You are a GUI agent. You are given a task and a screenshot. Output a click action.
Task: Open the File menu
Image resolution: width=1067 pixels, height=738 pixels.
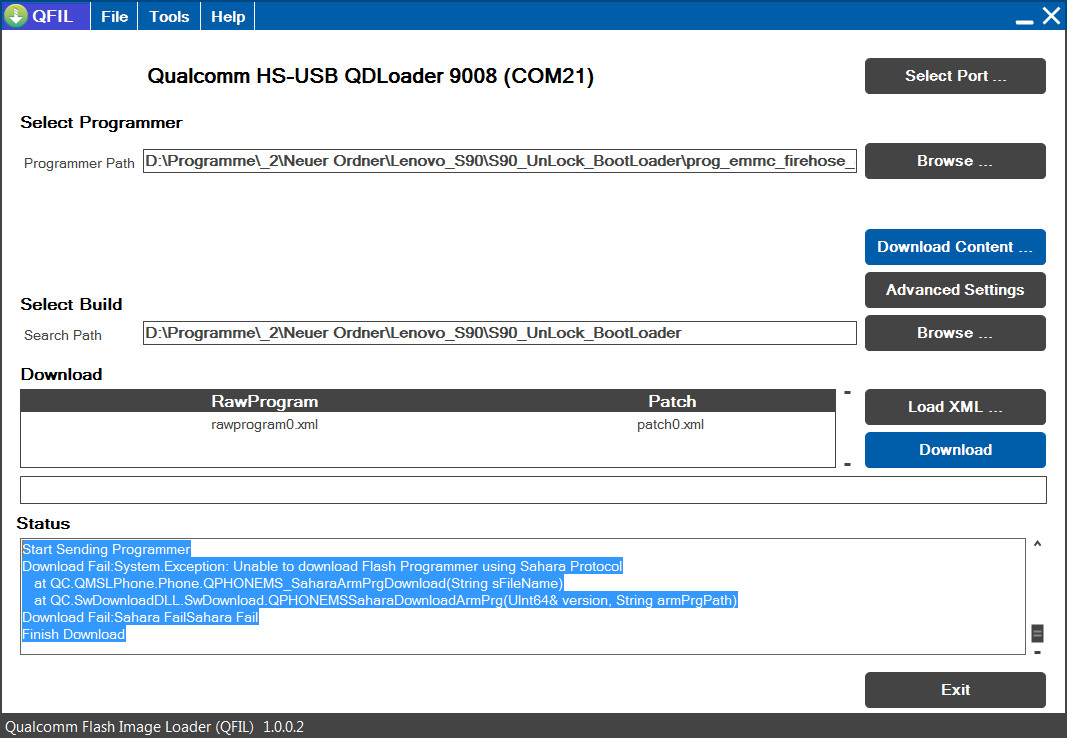coord(115,16)
